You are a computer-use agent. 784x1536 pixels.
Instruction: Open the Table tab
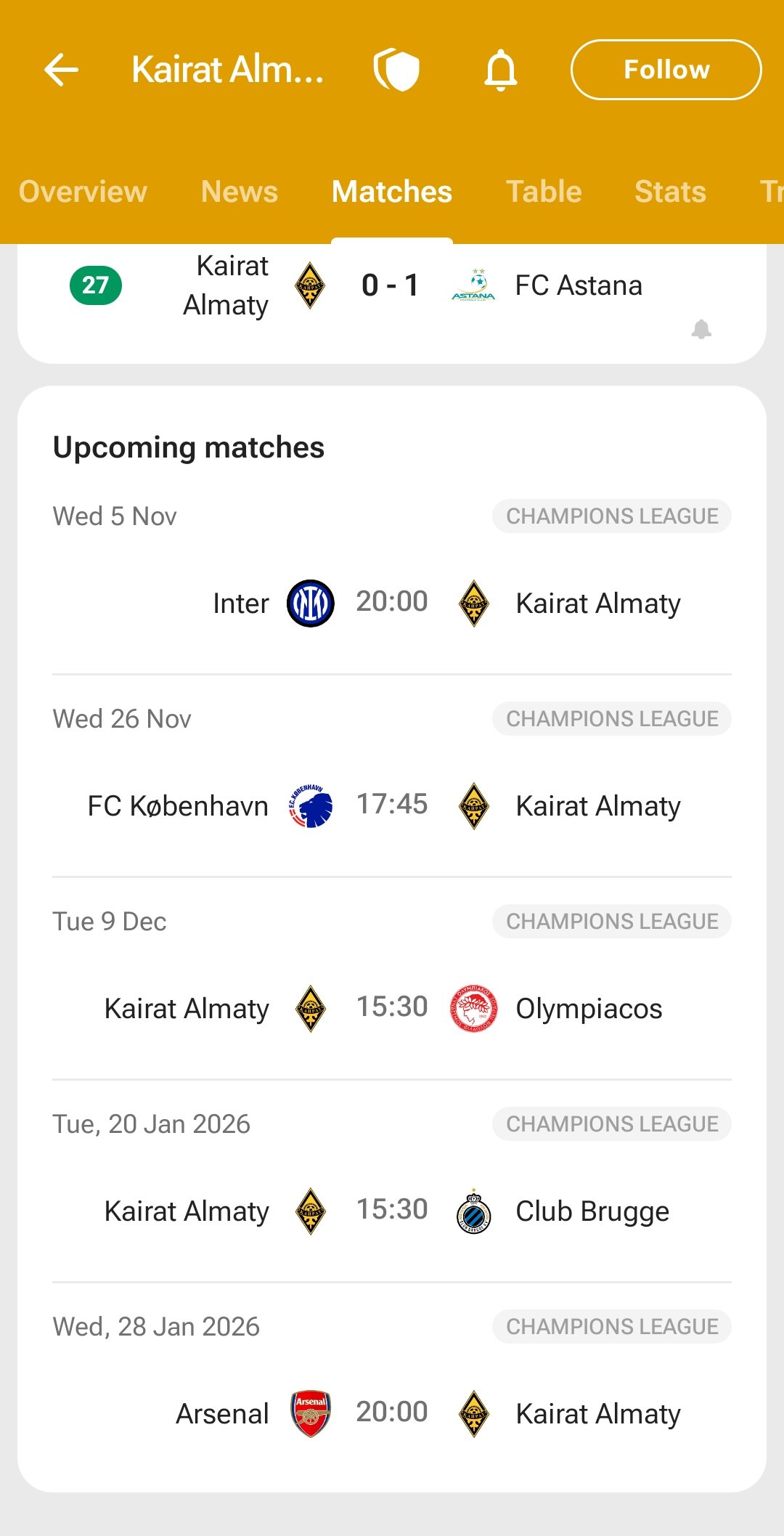544,192
